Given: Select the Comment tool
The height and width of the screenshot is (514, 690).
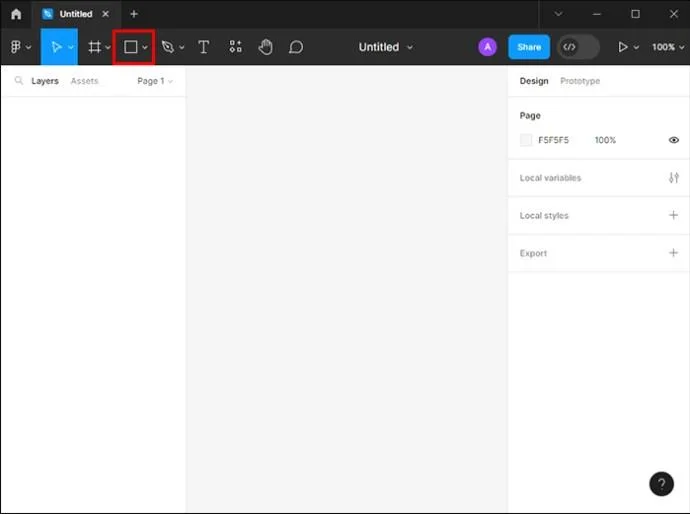Looking at the screenshot, I should [x=296, y=47].
